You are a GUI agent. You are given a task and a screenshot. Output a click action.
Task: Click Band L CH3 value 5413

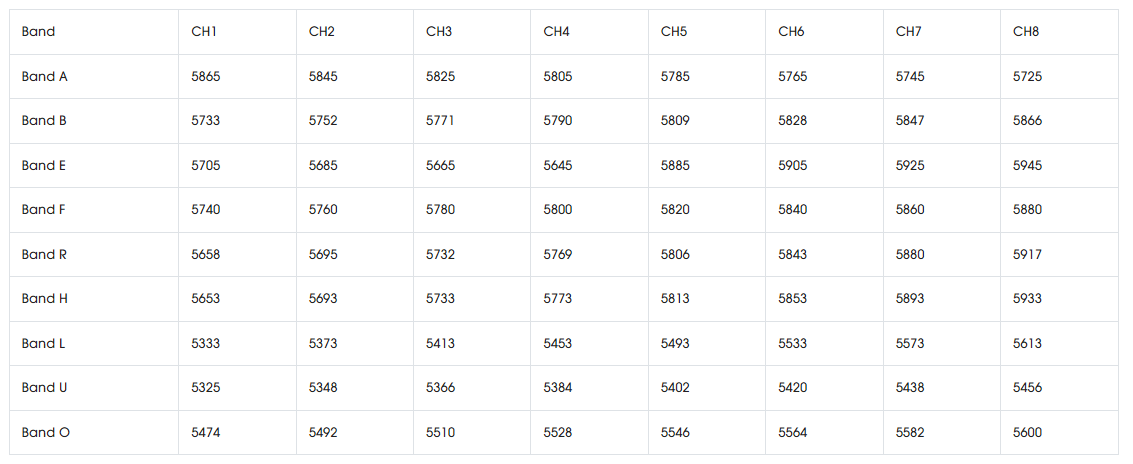(x=441, y=343)
